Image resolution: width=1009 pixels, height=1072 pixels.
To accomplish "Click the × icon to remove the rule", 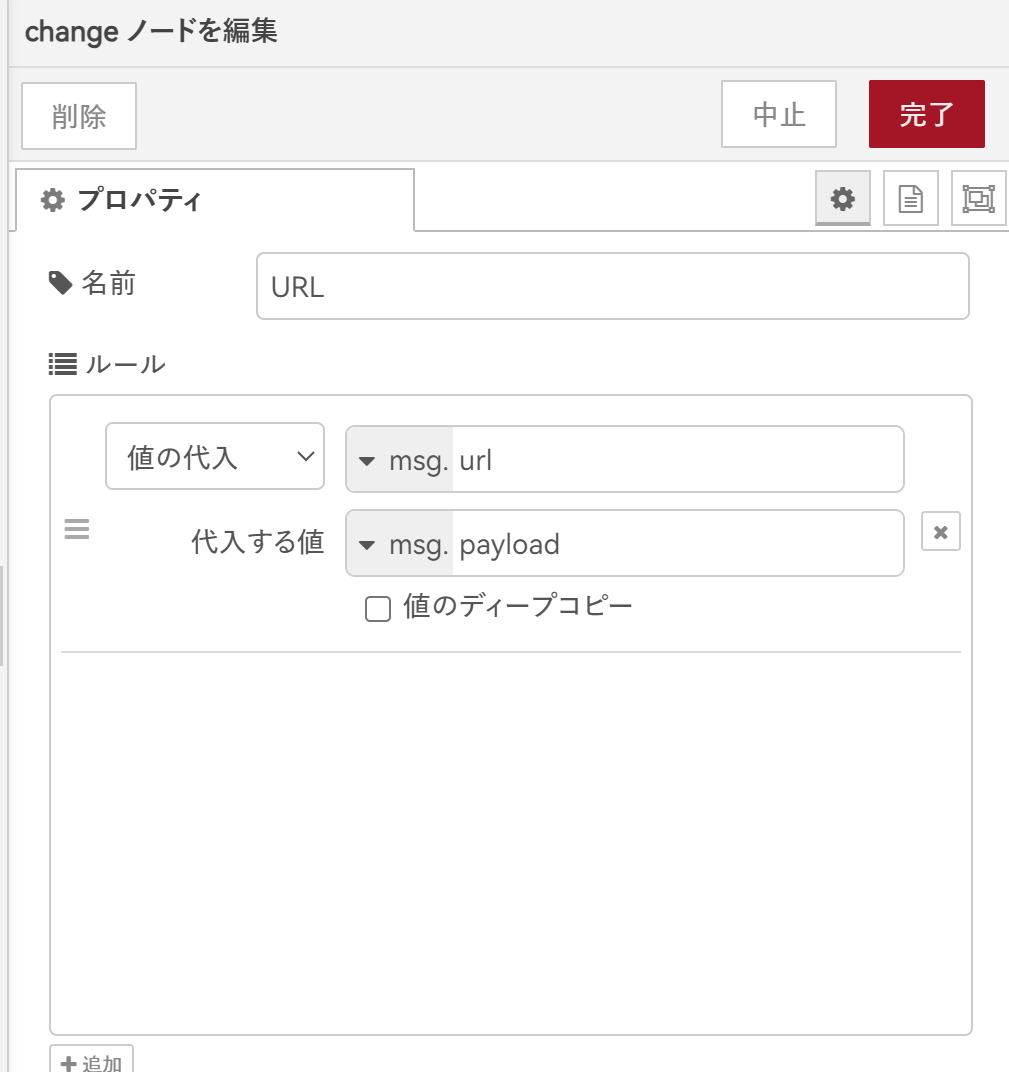I will coord(939,531).
